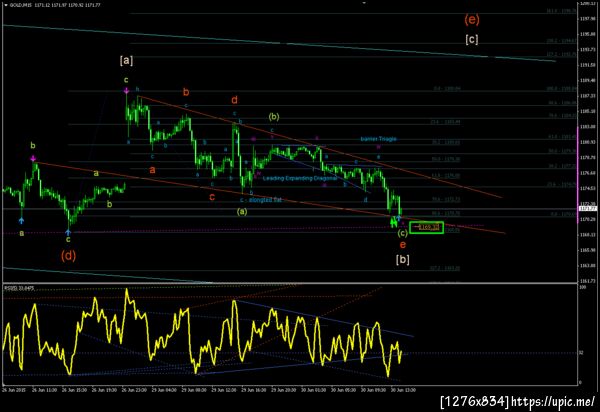Open the chart symbol dropdown triangle beside GOLD,M15
This screenshot has width=600, height=412.
click(6, 5)
